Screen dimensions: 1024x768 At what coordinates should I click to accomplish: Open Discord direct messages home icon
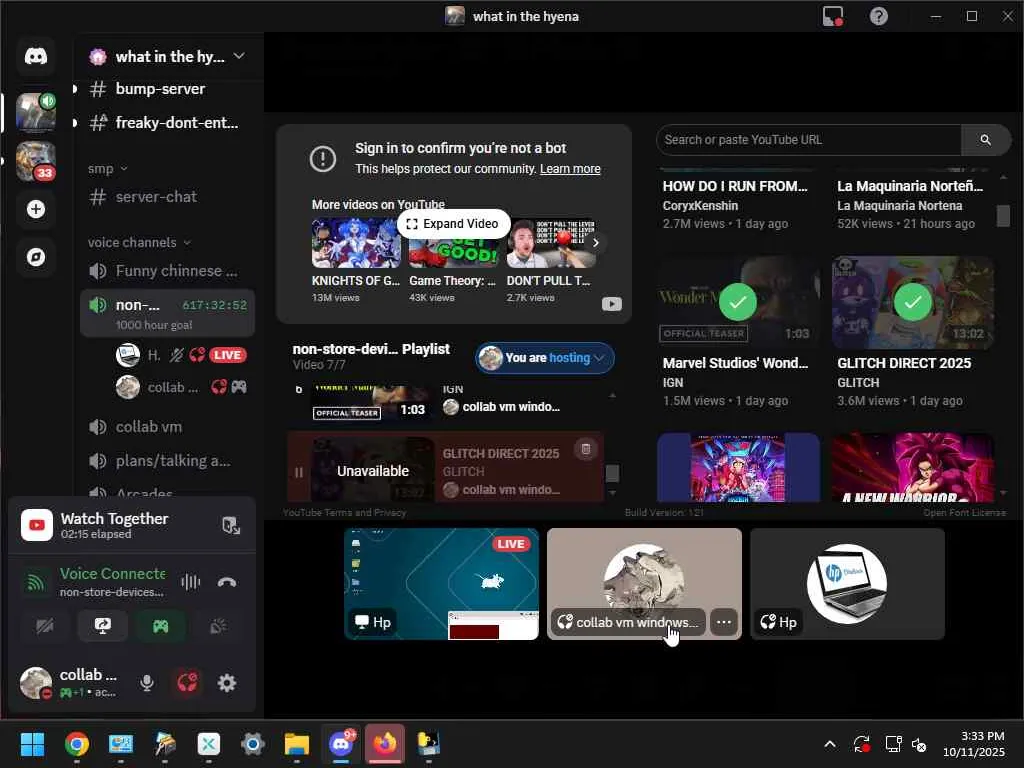(x=36, y=57)
